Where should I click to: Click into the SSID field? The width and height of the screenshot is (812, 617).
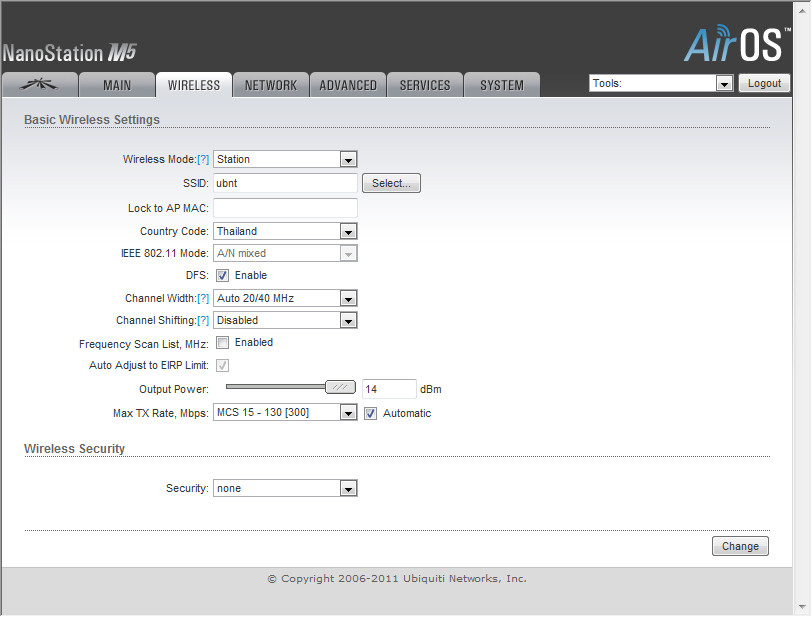[x=285, y=183]
